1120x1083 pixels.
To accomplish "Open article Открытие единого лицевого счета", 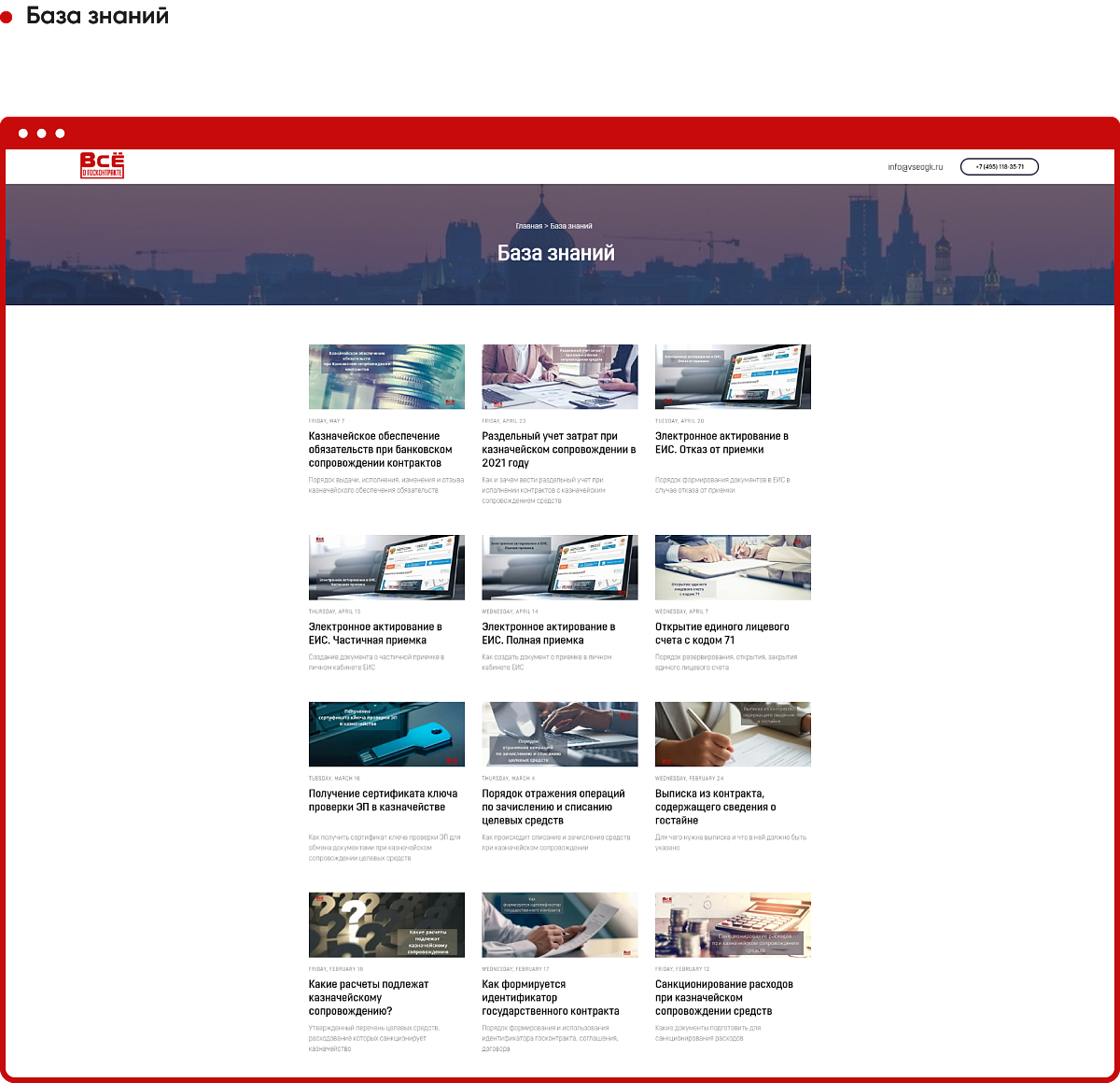I will 721,633.
